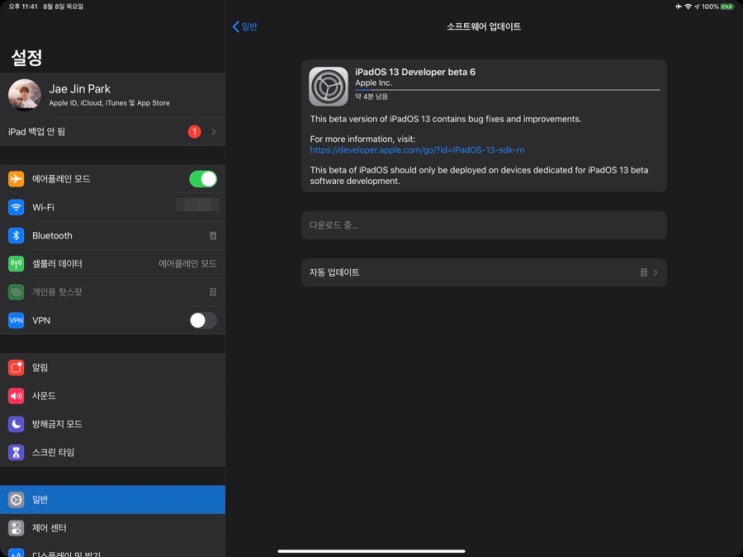Screen dimensions: 743x557
Task: Tap the 다운로드 중... status row
Action: coord(484,225)
